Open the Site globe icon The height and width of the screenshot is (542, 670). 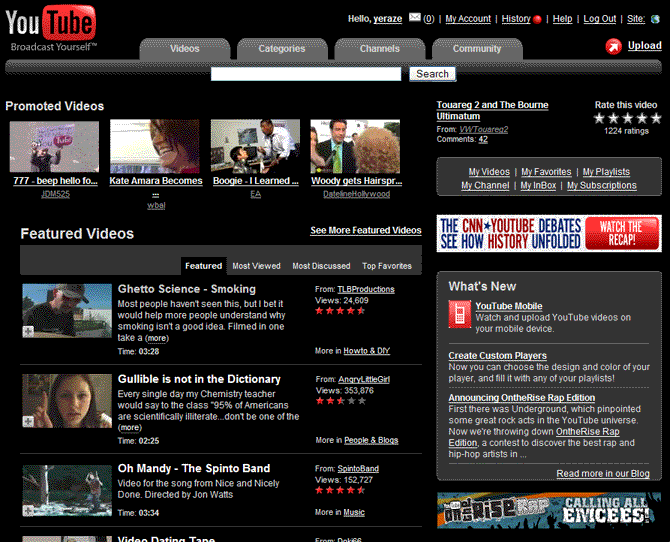[x=655, y=19]
